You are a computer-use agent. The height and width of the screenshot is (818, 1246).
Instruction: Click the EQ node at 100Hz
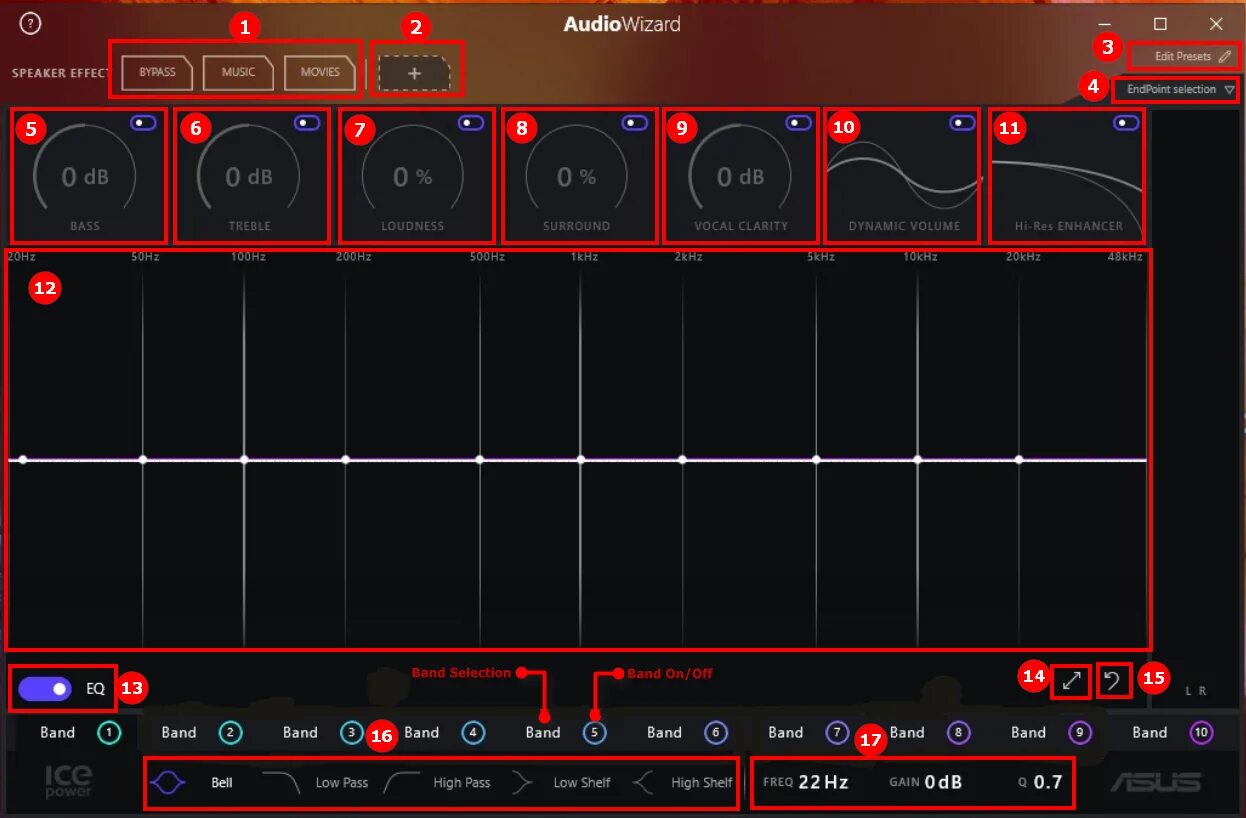click(x=244, y=460)
